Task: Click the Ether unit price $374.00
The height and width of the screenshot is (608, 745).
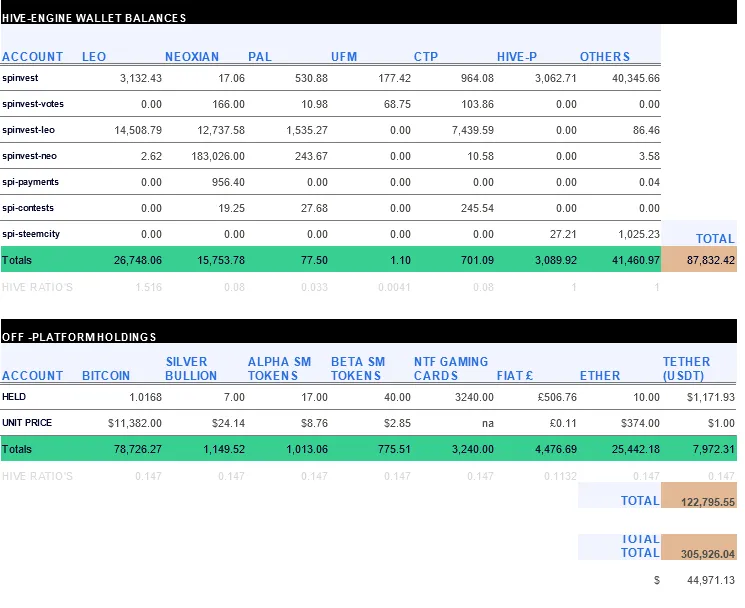Action: pos(640,423)
